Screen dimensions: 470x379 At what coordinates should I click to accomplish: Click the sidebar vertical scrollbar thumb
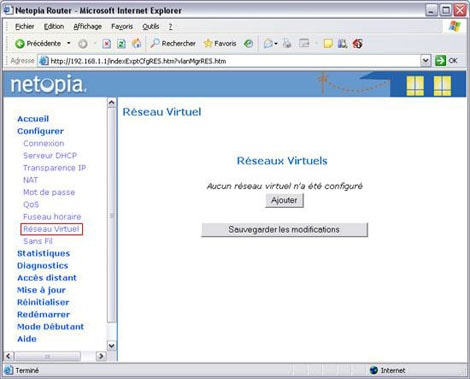112,215
